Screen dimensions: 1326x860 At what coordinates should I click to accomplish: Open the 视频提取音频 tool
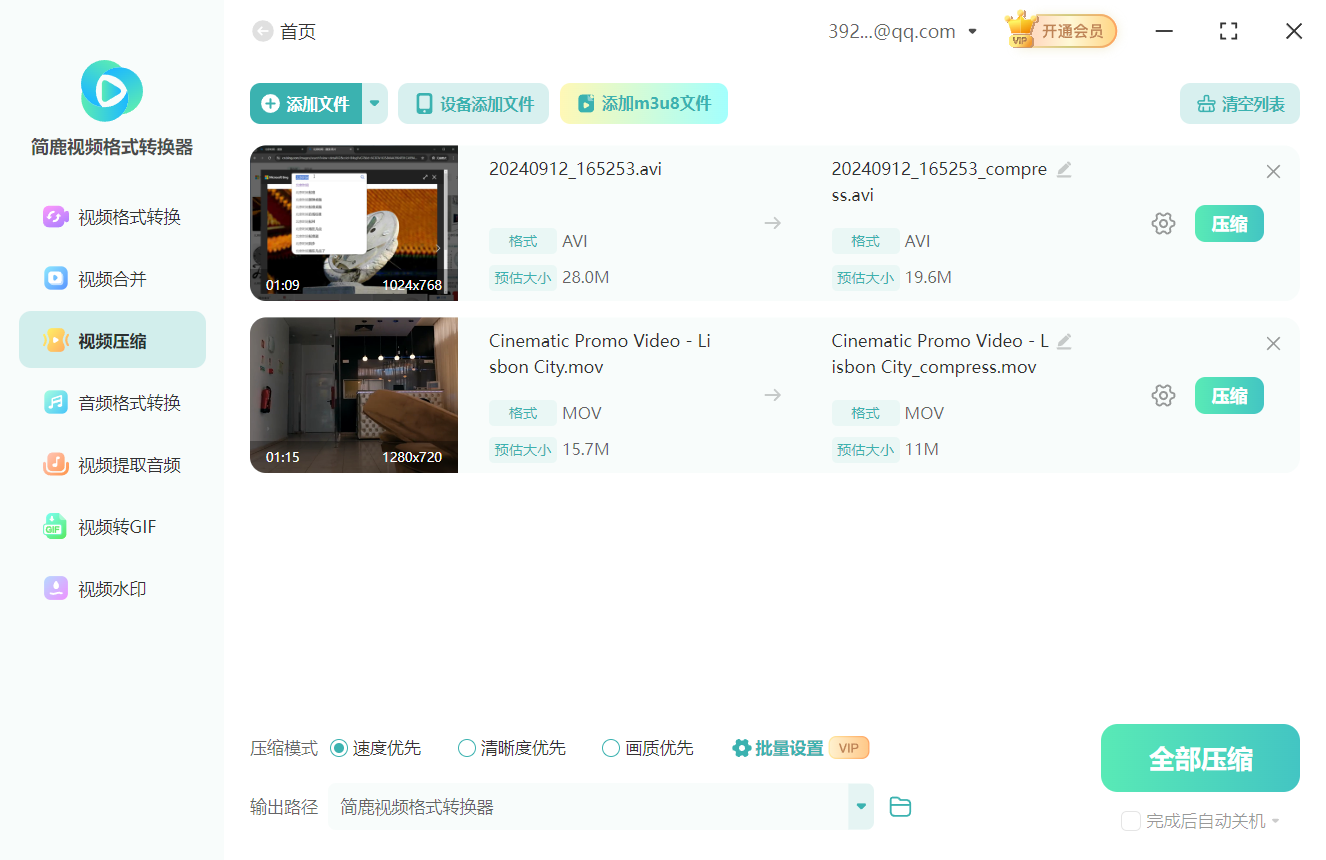click(x=112, y=464)
